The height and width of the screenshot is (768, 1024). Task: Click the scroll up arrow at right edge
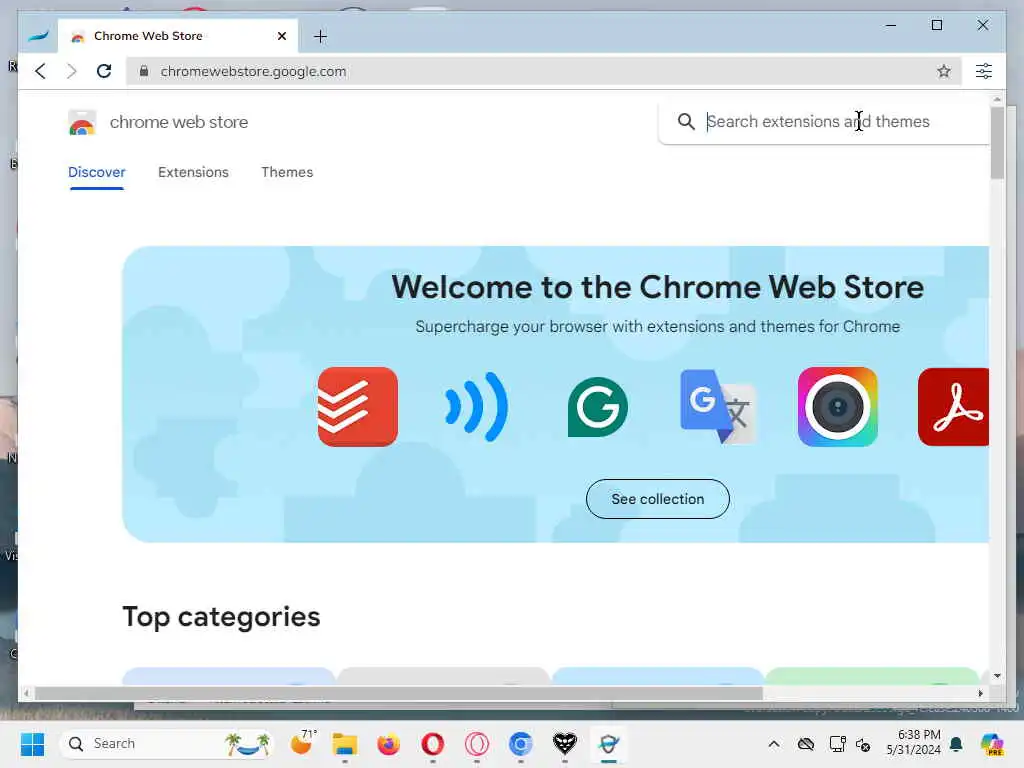(x=997, y=100)
